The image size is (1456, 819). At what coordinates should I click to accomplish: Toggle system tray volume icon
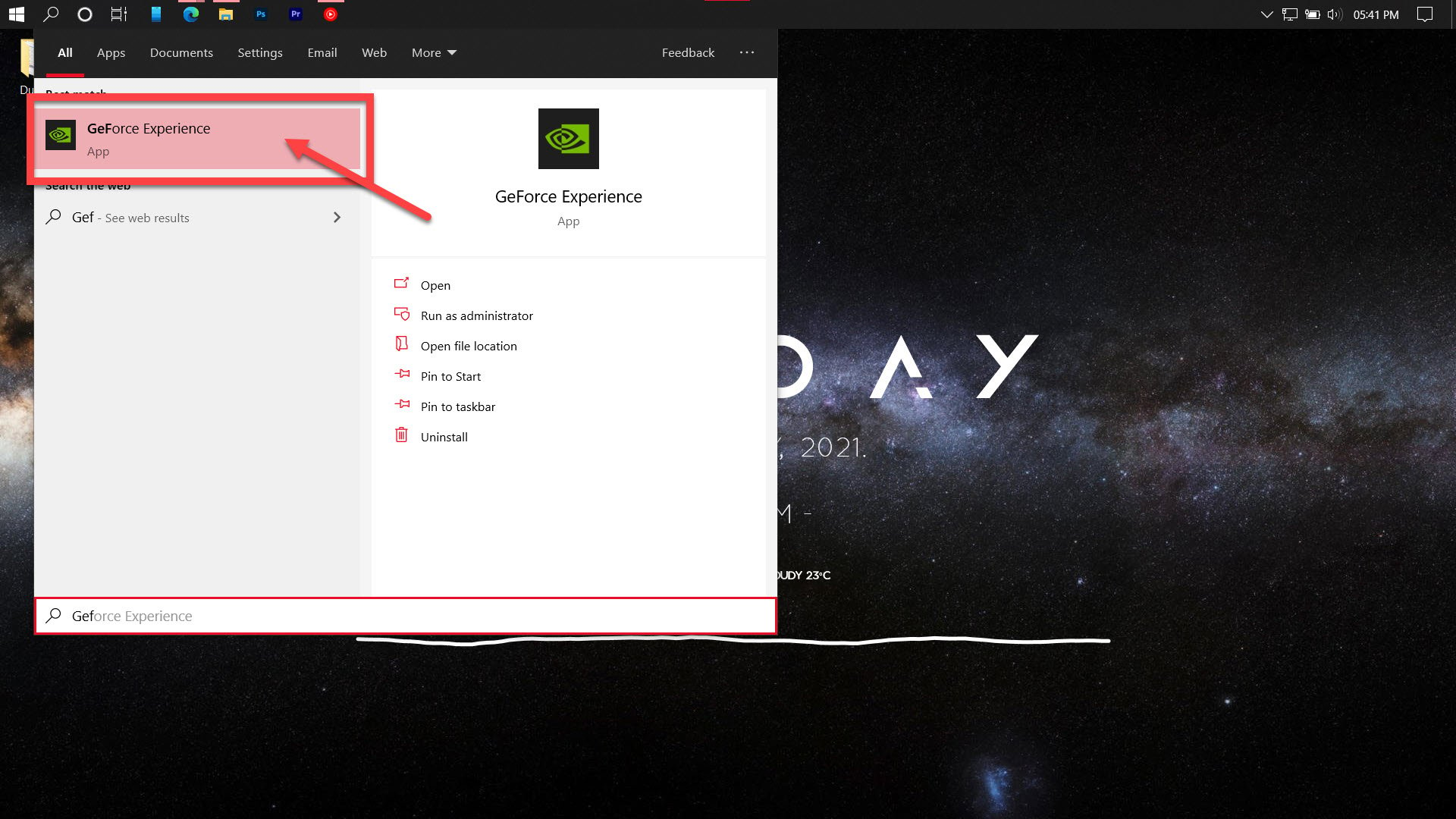[1333, 14]
